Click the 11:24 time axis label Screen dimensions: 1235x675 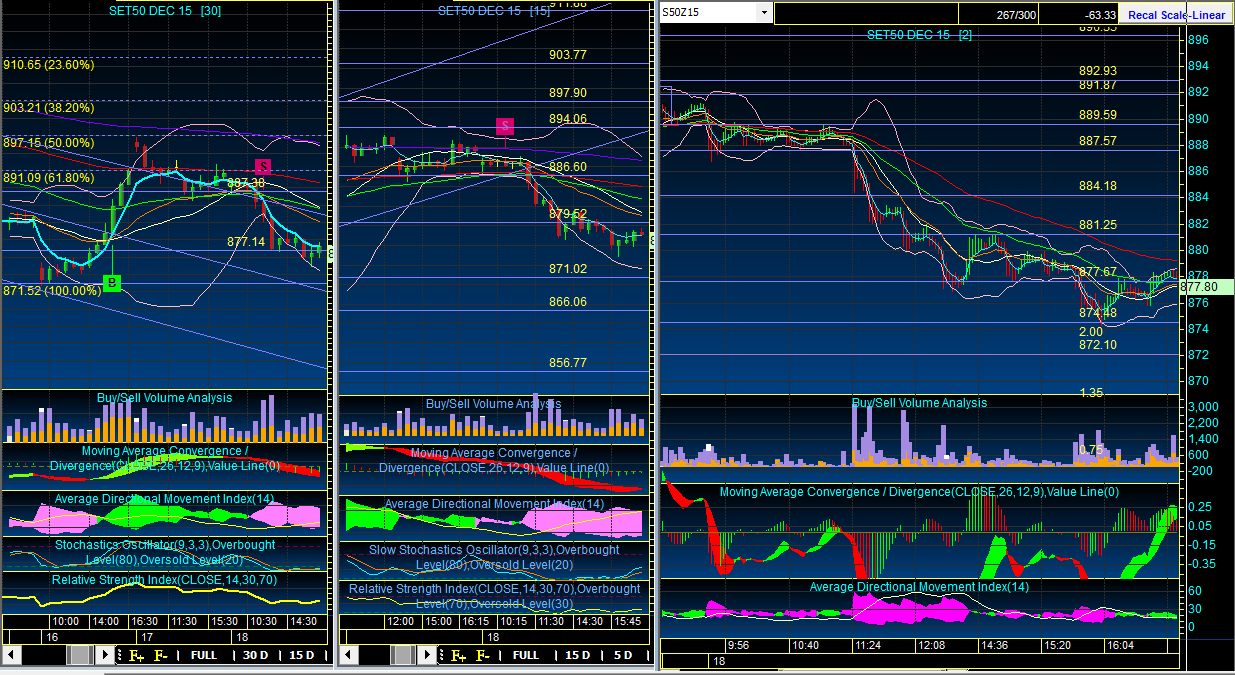pyautogui.click(x=869, y=646)
